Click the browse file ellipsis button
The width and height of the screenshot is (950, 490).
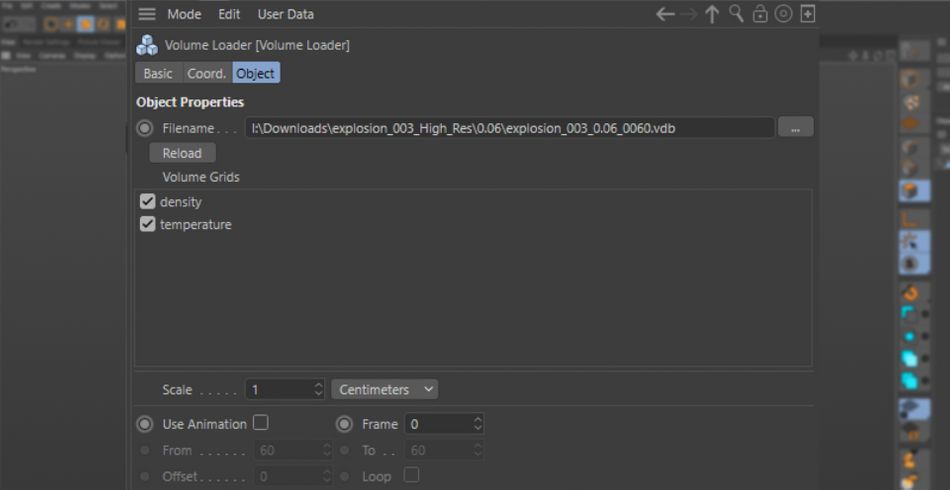(795, 128)
